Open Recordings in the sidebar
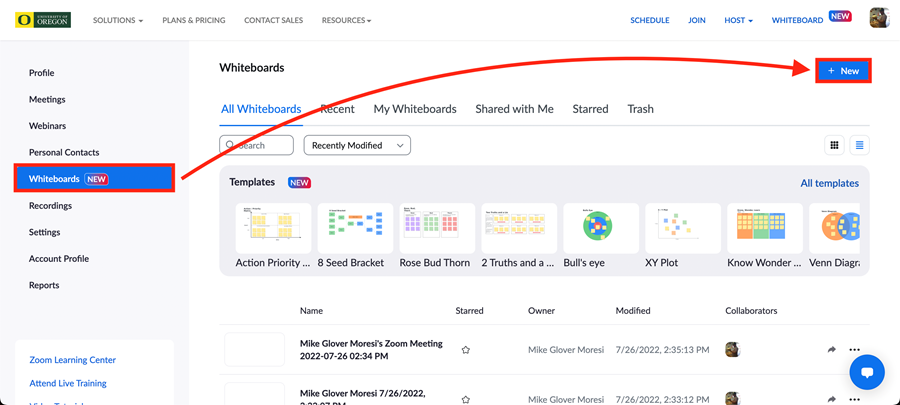Screen dimensions: 900x405 [x=51, y=205]
